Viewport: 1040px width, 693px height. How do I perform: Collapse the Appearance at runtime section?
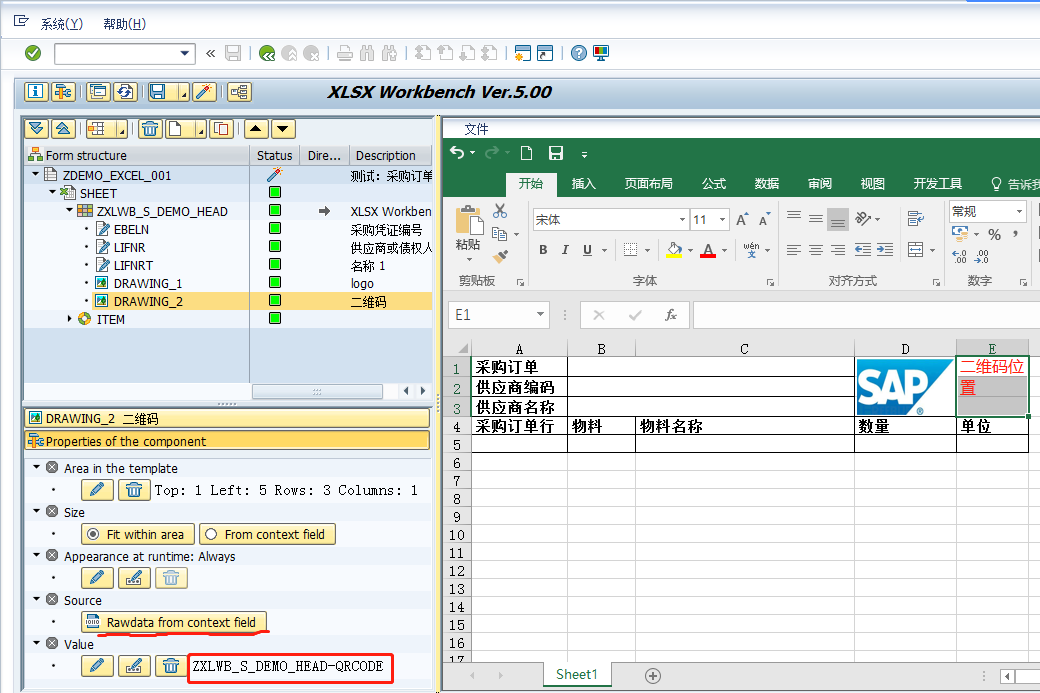36,555
